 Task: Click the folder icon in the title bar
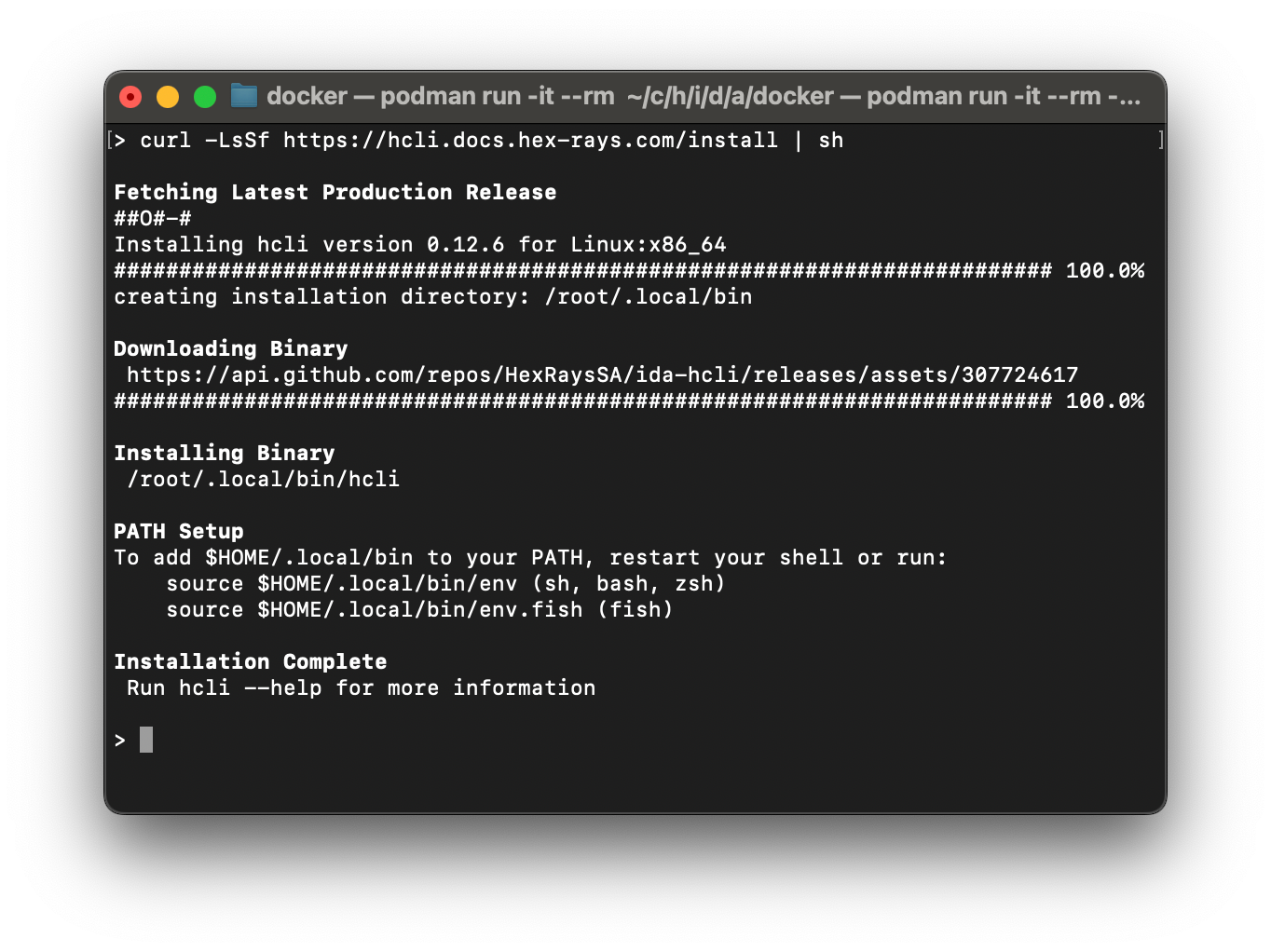(244, 96)
